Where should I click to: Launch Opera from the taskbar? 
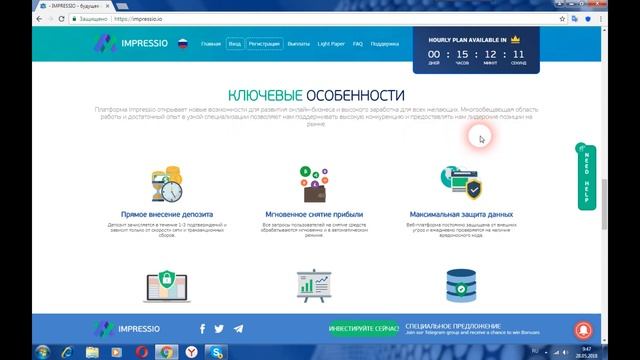(x=142, y=352)
